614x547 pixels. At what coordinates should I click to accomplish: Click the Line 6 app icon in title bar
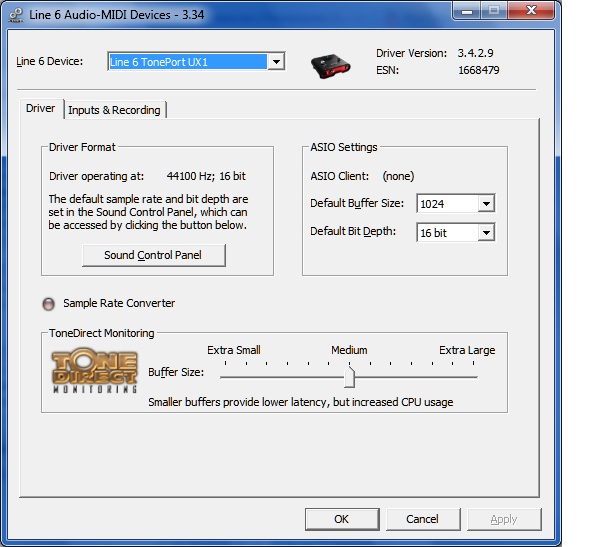(x=16, y=15)
